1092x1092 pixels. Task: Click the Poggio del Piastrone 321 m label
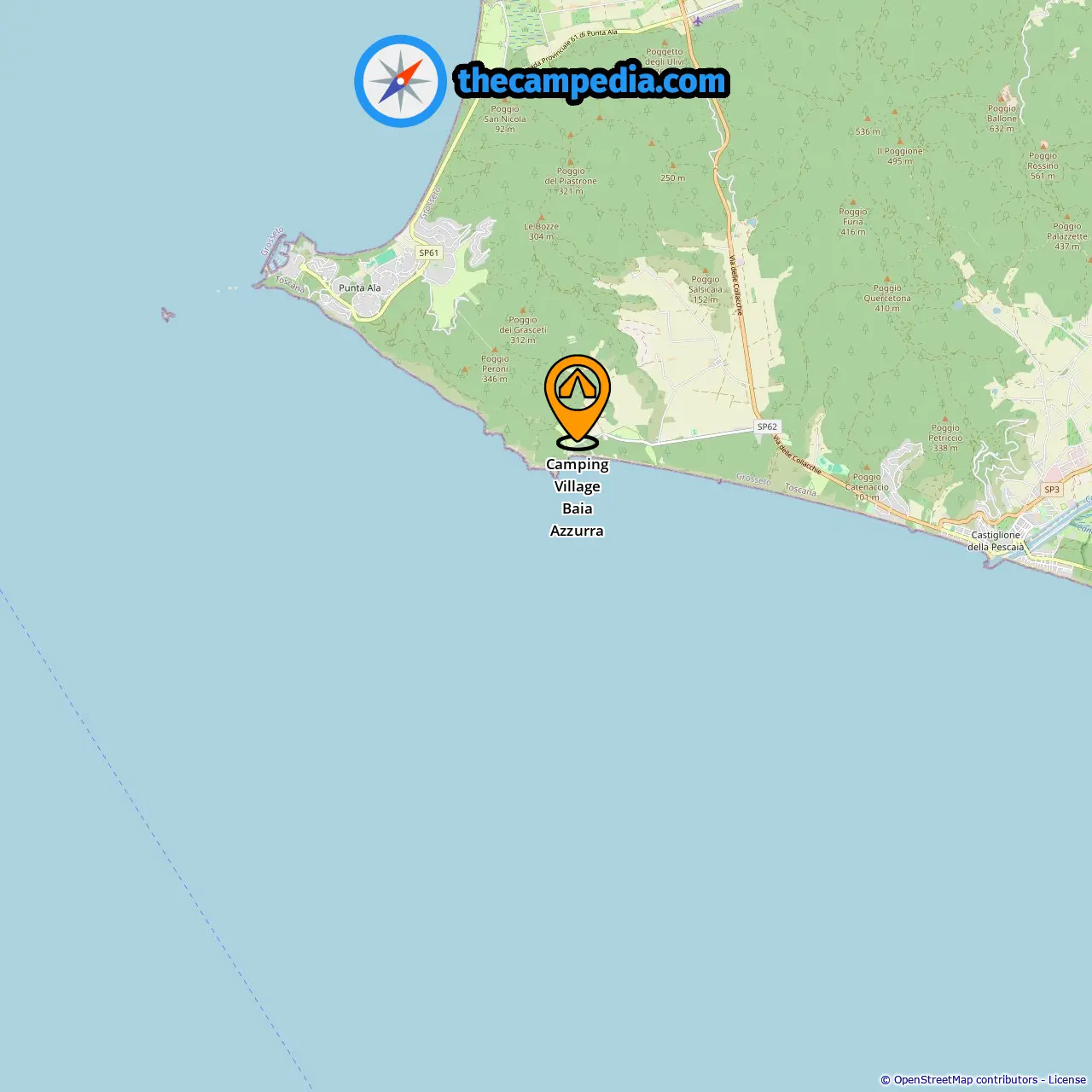coord(571,181)
